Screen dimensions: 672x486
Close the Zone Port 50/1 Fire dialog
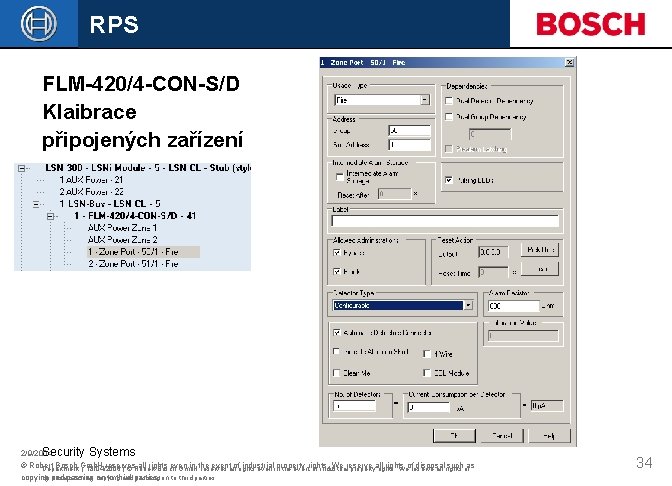tap(569, 63)
